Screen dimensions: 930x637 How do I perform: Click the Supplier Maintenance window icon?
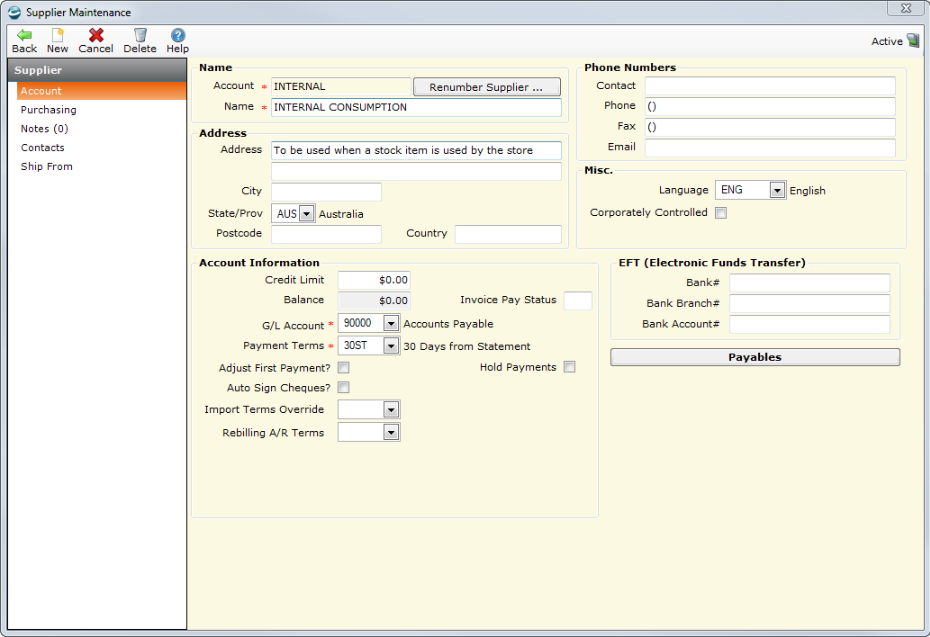click(14, 12)
